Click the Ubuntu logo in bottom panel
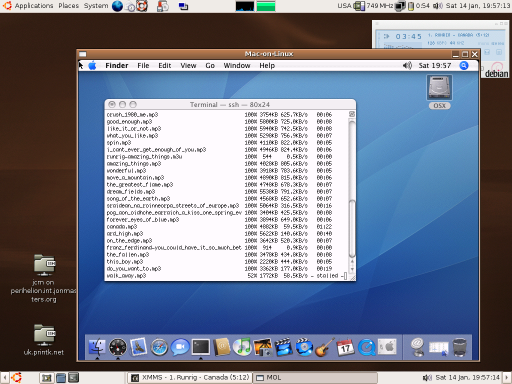The width and height of the screenshot is (512, 384). (16, 378)
